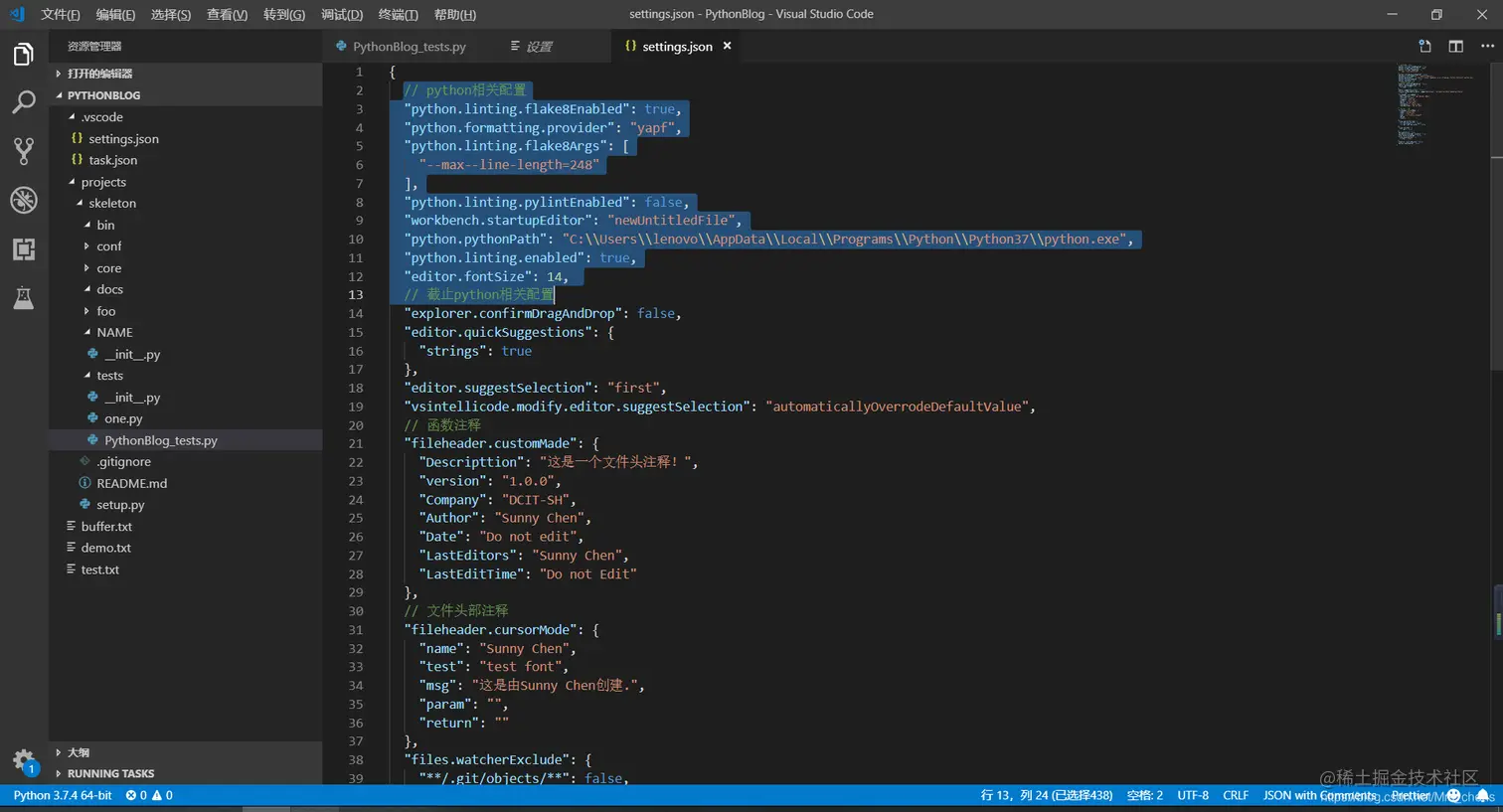This screenshot has height=812, width=1503.
Task: Open the Source Control view
Action: (x=24, y=150)
